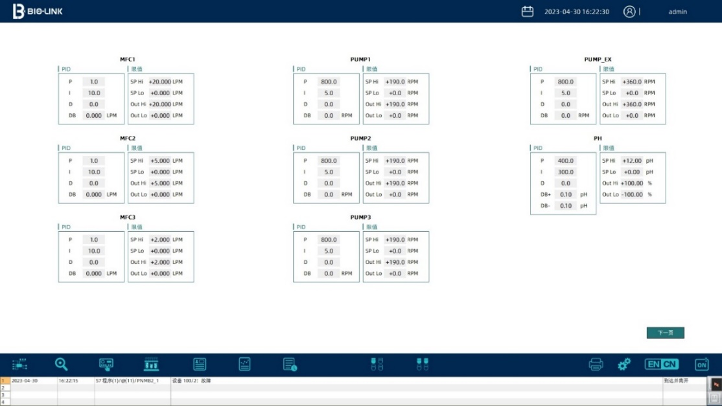Viewport: 722px width, 406px height.
Task: Select PUMP_EX Out Hi value field
Action: click(631, 103)
